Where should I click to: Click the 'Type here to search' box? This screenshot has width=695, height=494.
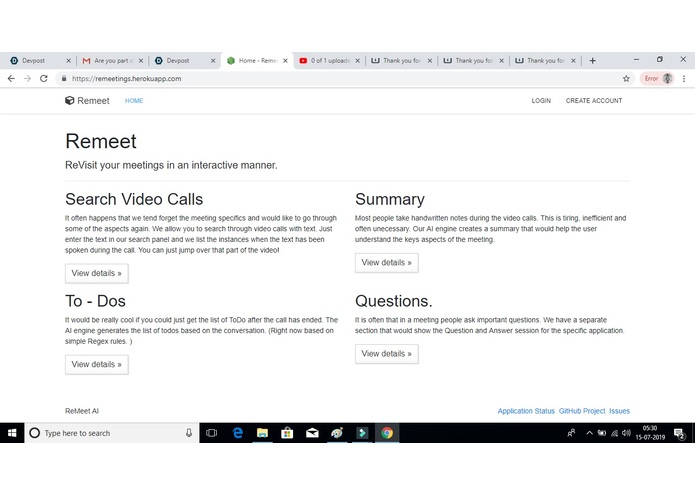[x=111, y=433]
